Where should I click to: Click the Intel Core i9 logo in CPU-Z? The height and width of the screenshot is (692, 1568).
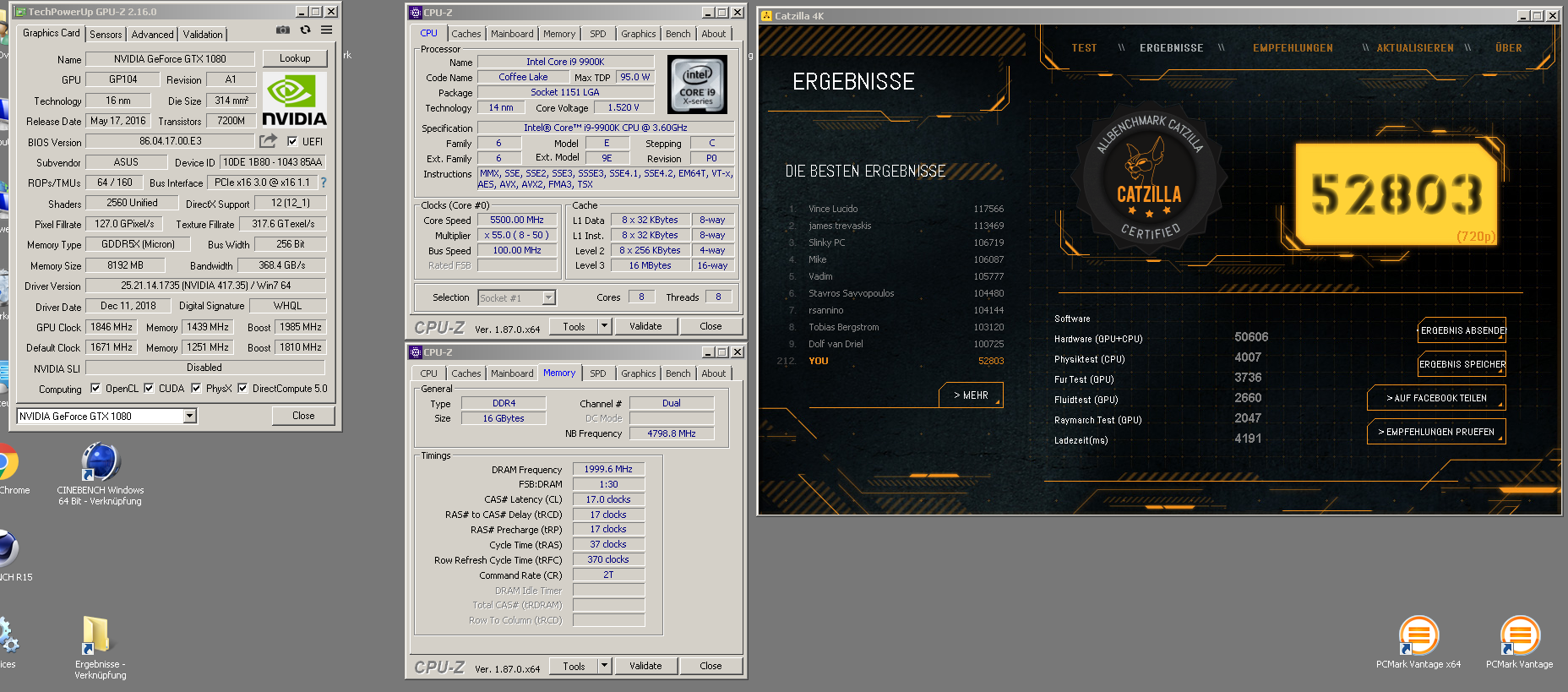(697, 84)
